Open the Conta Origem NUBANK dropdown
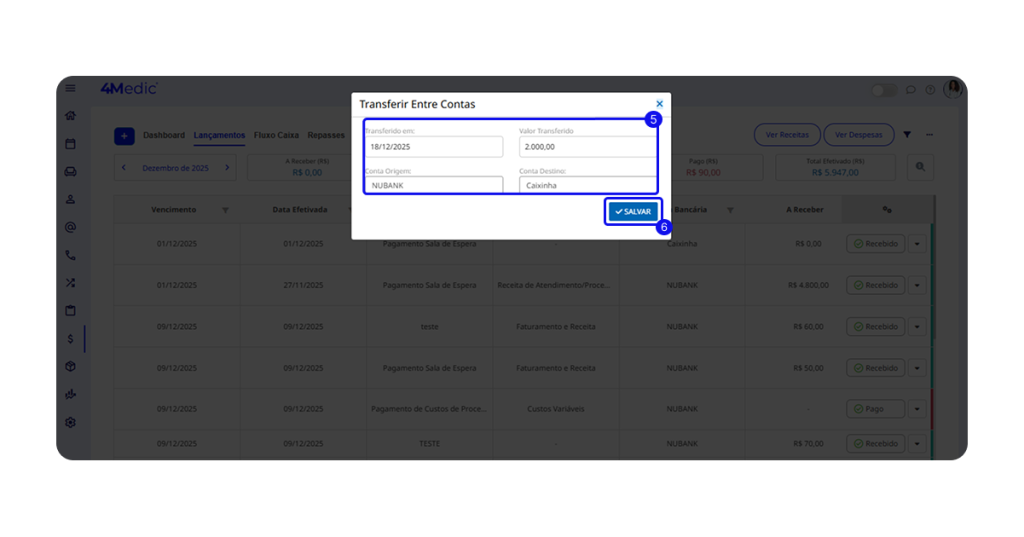The width and height of the screenshot is (1024, 537). (433, 185)
